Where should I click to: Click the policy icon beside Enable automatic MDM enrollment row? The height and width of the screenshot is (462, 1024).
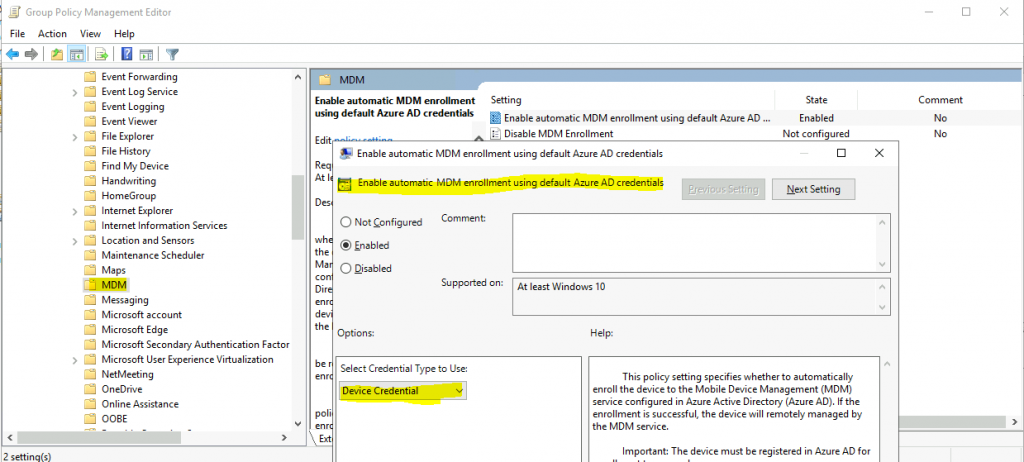(496, 118)
